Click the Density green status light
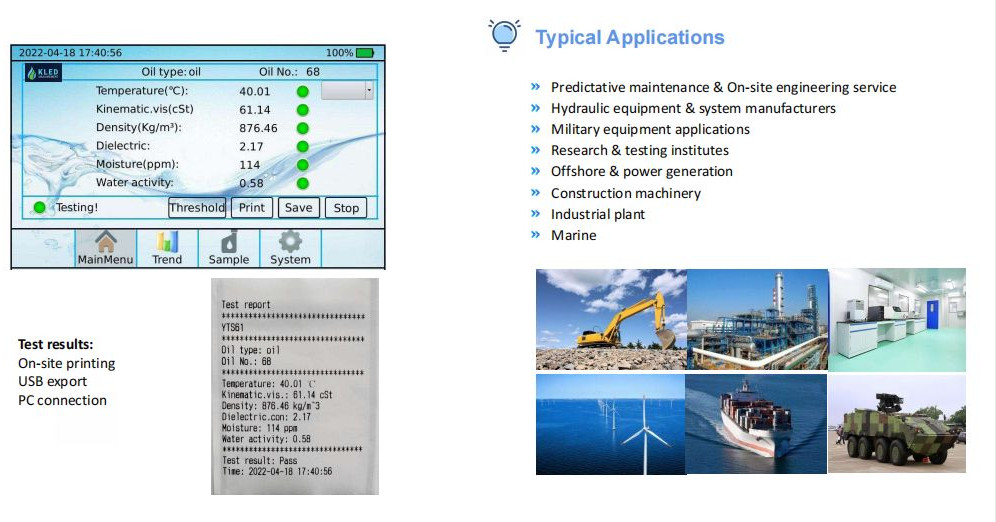Screen dimensions: 996x522 click(302, 128)
